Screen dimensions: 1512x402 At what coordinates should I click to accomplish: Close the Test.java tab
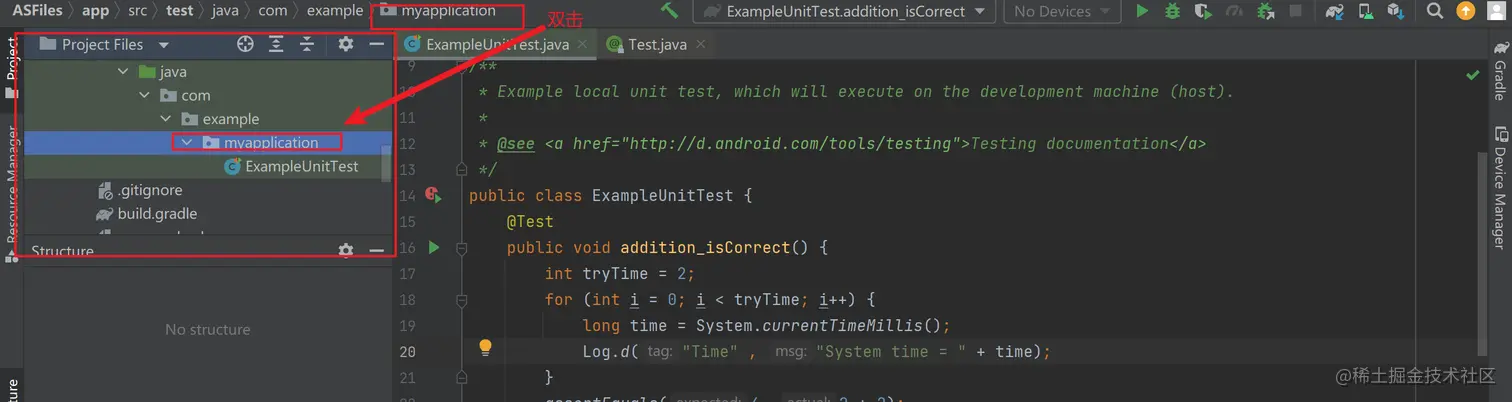pyautogui.click(x=700, y=44)
